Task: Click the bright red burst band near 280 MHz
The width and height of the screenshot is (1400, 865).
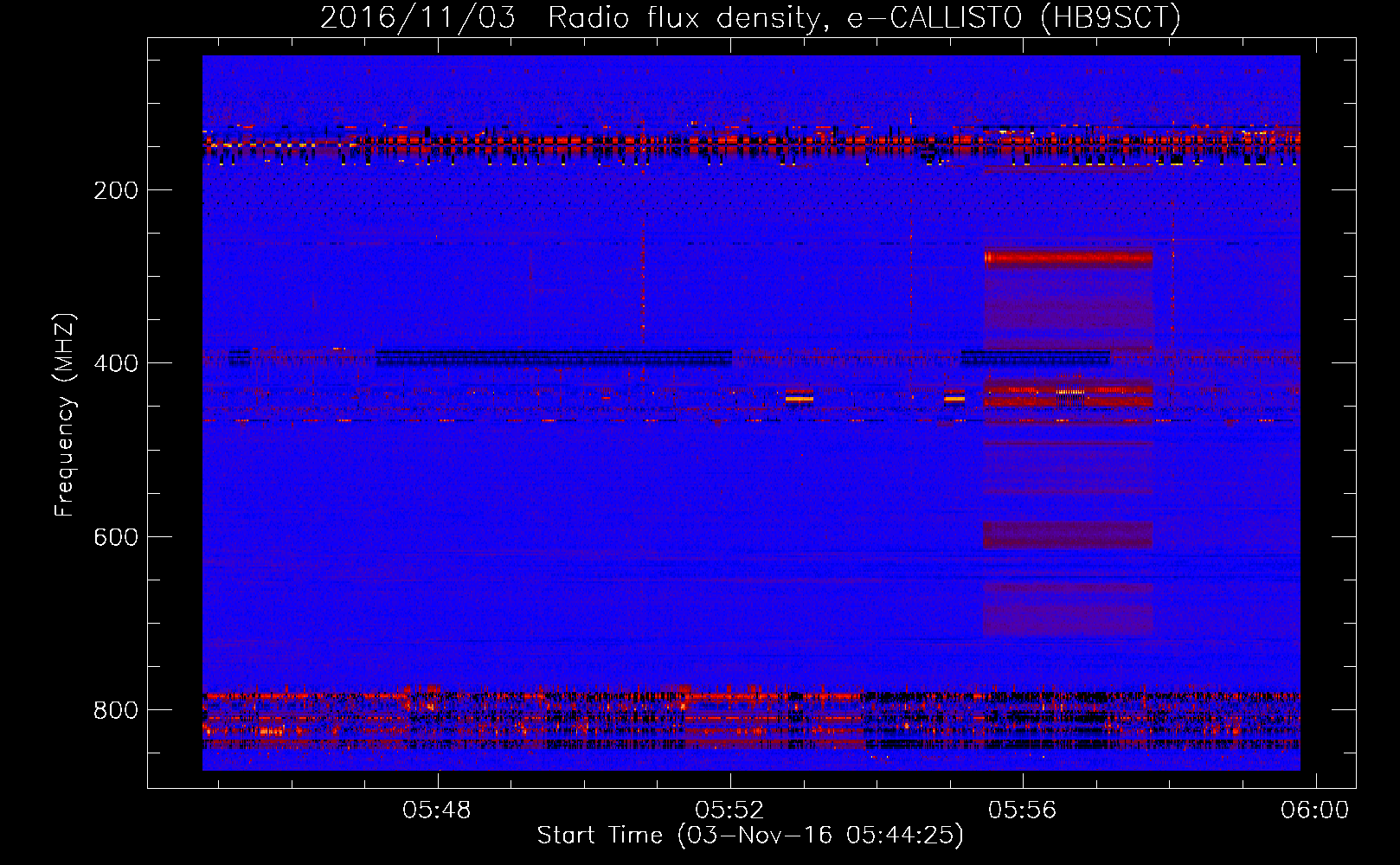Action: click(x=1069, y=258)
